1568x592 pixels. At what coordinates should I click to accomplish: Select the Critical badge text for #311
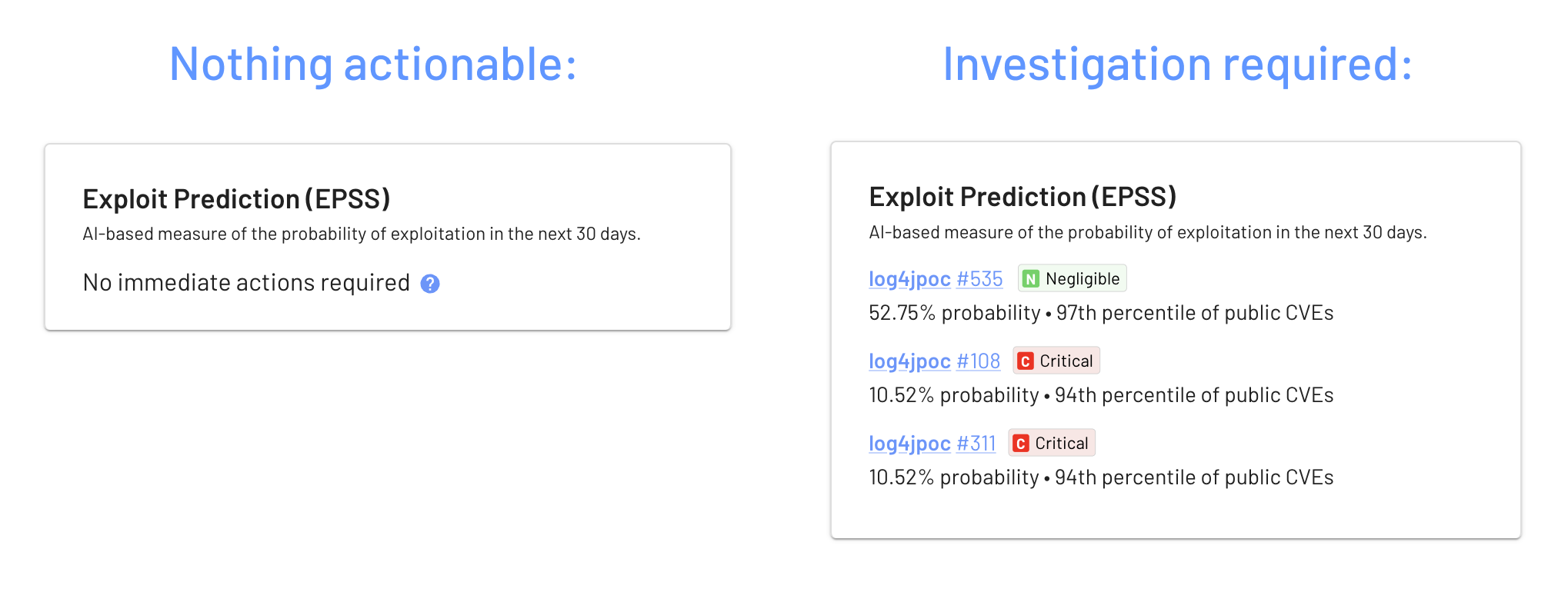[x=1062, y=444]
